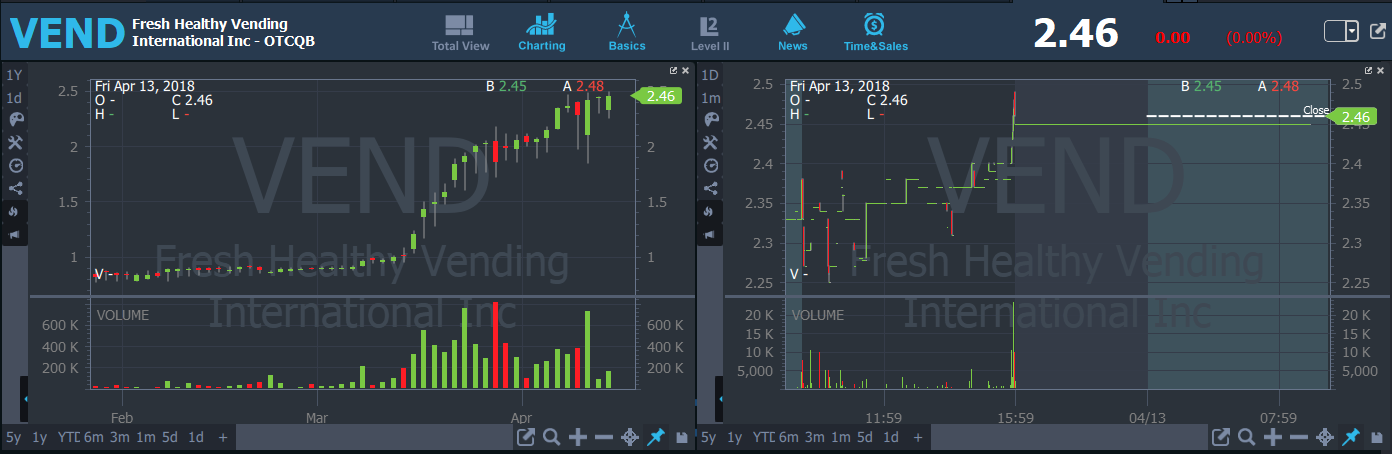The image size is (1392, 454).
Task: Add custom range with plus on right chart
Action: (918, 437)
